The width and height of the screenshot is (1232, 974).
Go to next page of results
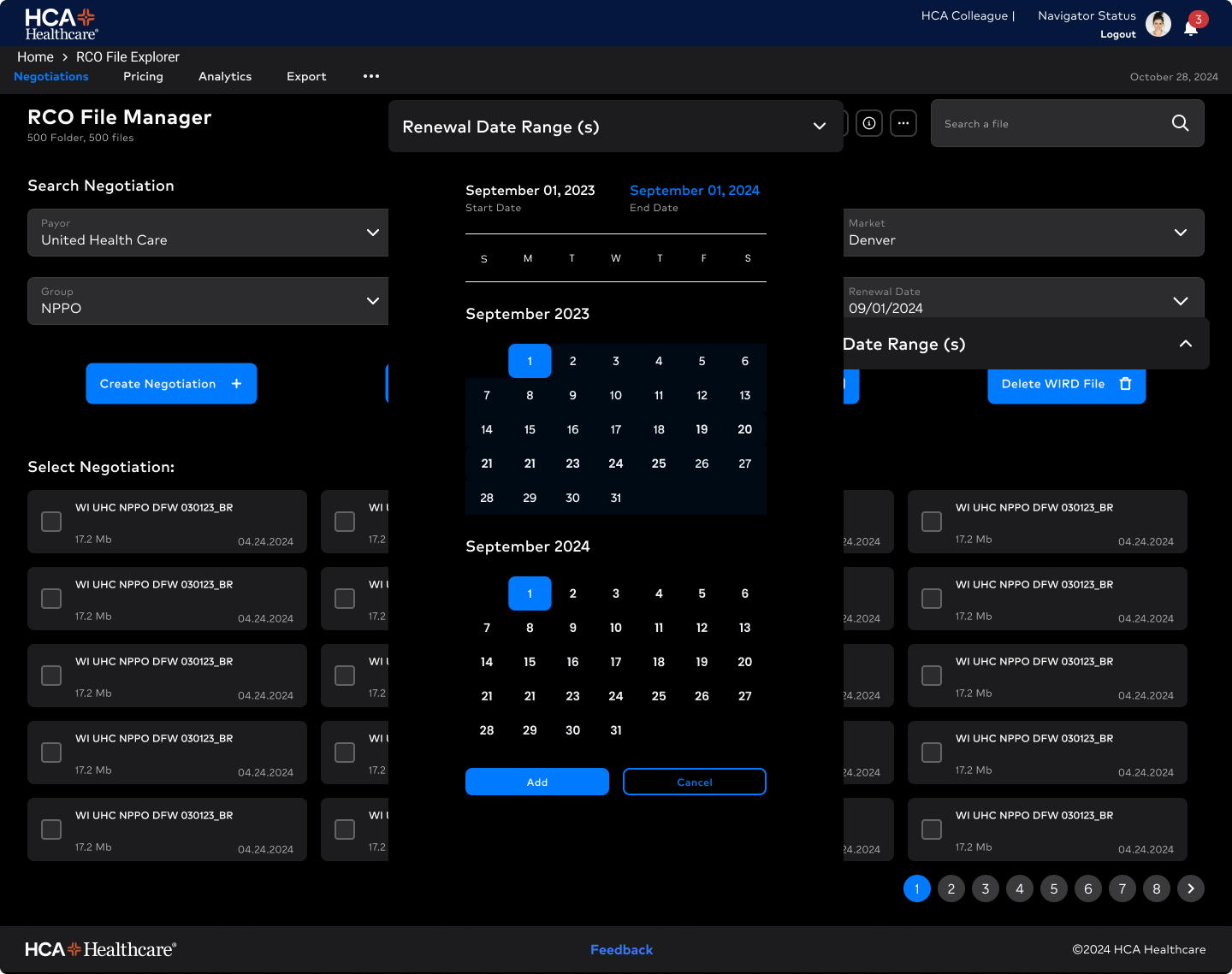tap(1190, 888)
